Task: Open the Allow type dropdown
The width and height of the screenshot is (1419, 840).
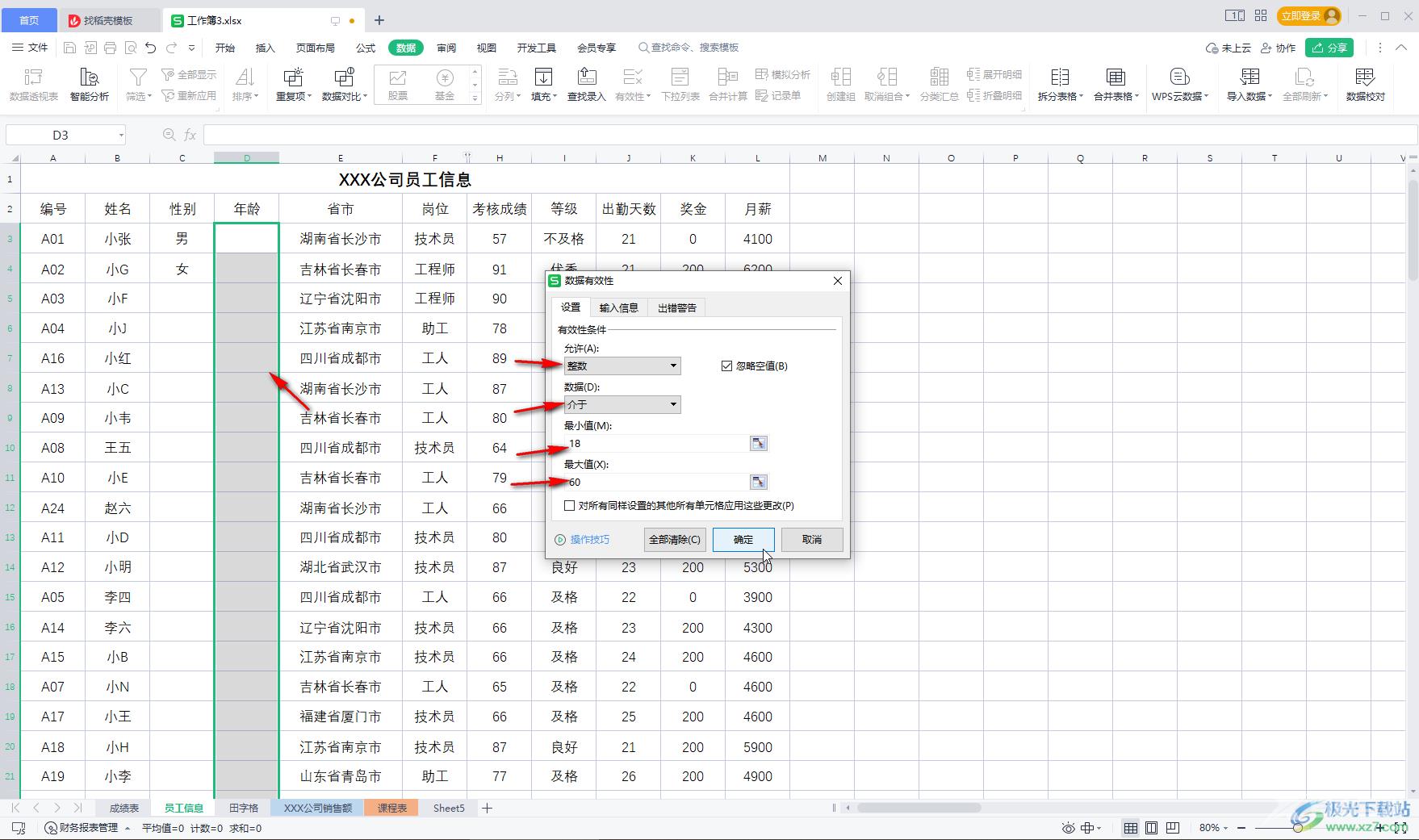Action: click(x=622, y=366)
